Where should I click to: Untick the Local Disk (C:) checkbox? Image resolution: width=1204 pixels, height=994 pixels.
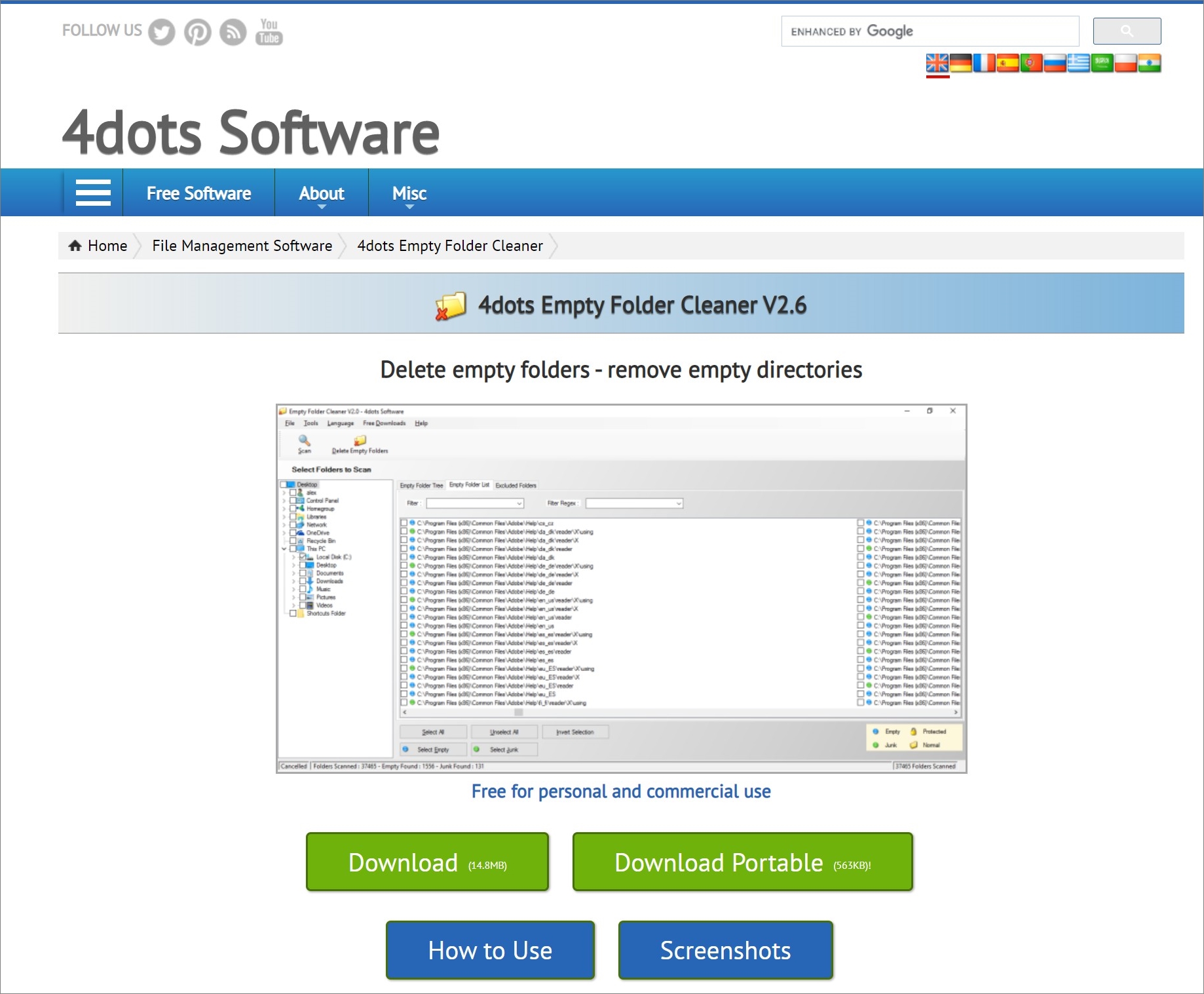[x=303, y=557]
